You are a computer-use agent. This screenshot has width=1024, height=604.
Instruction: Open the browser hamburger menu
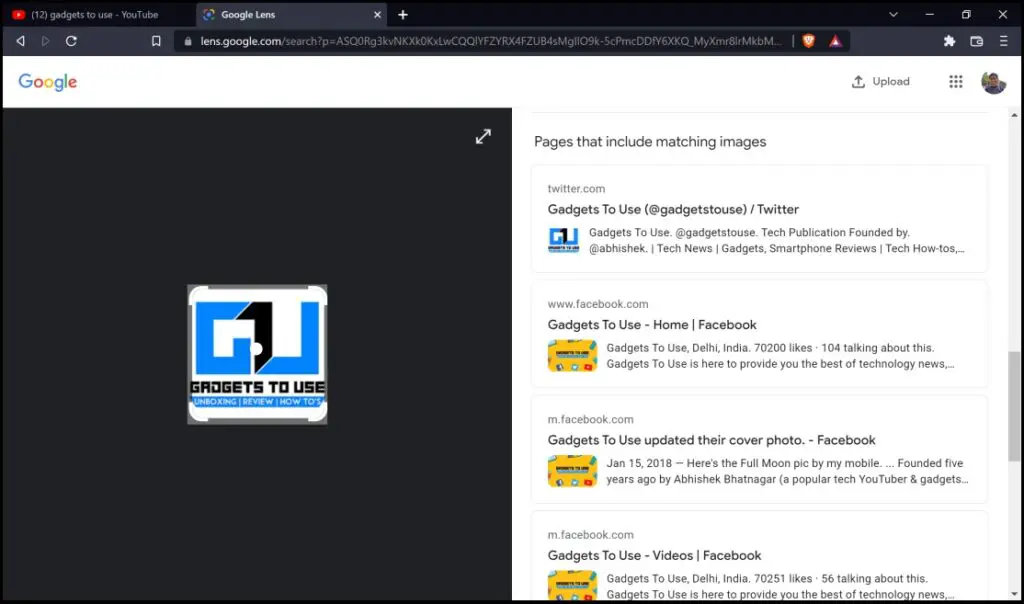[1004, 41]
